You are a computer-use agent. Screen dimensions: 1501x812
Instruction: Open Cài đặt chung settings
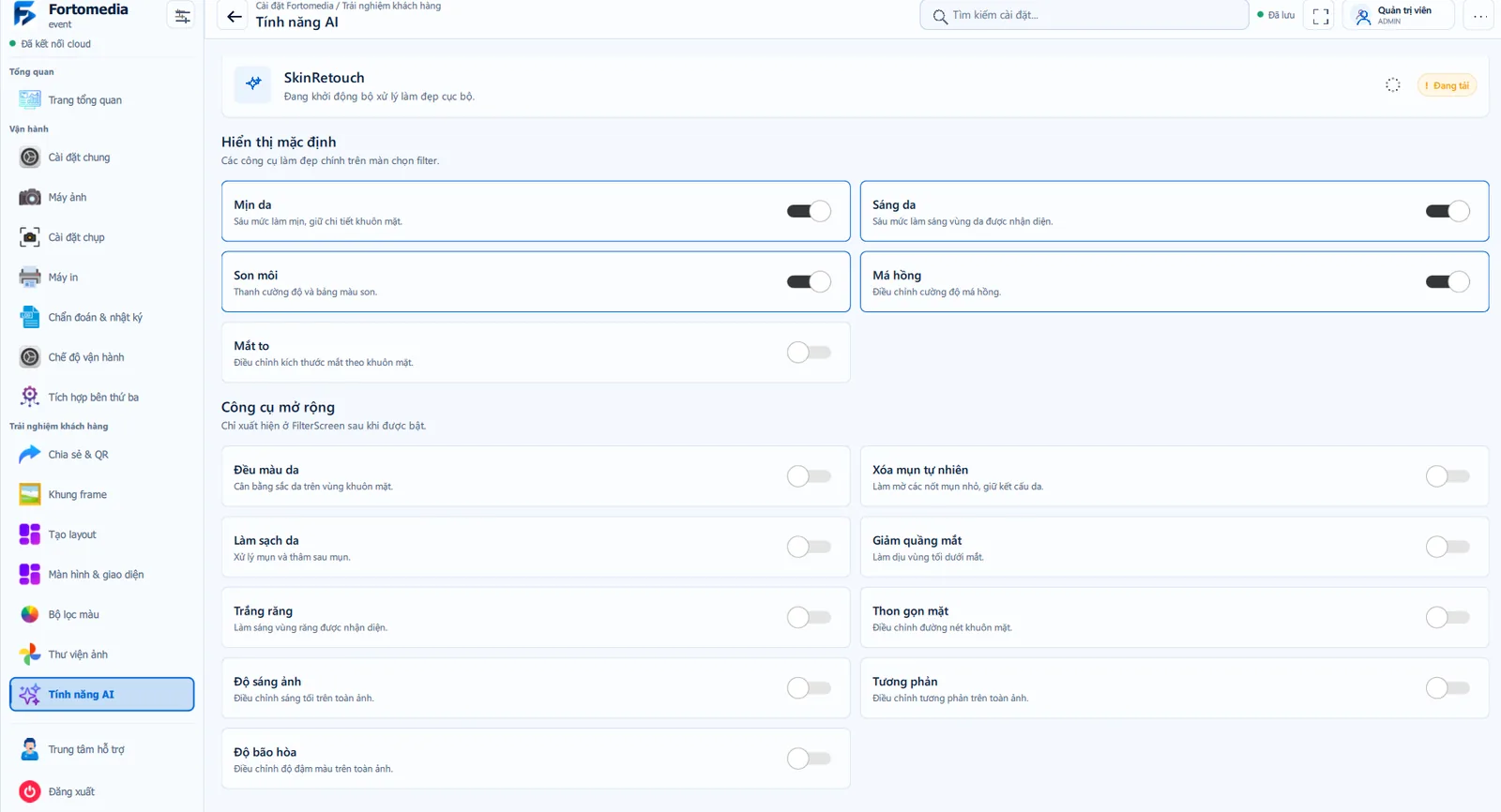coord(101,158)
